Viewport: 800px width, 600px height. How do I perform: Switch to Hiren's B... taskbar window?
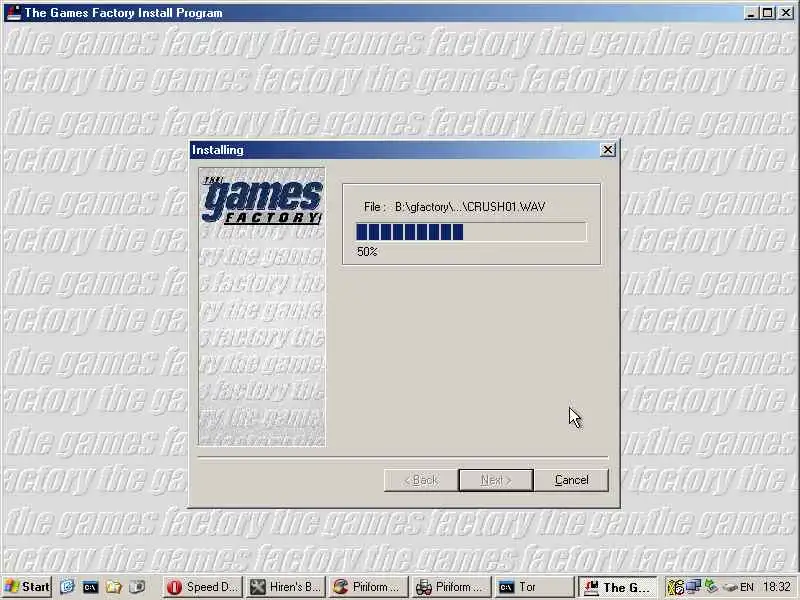[286, 587]
